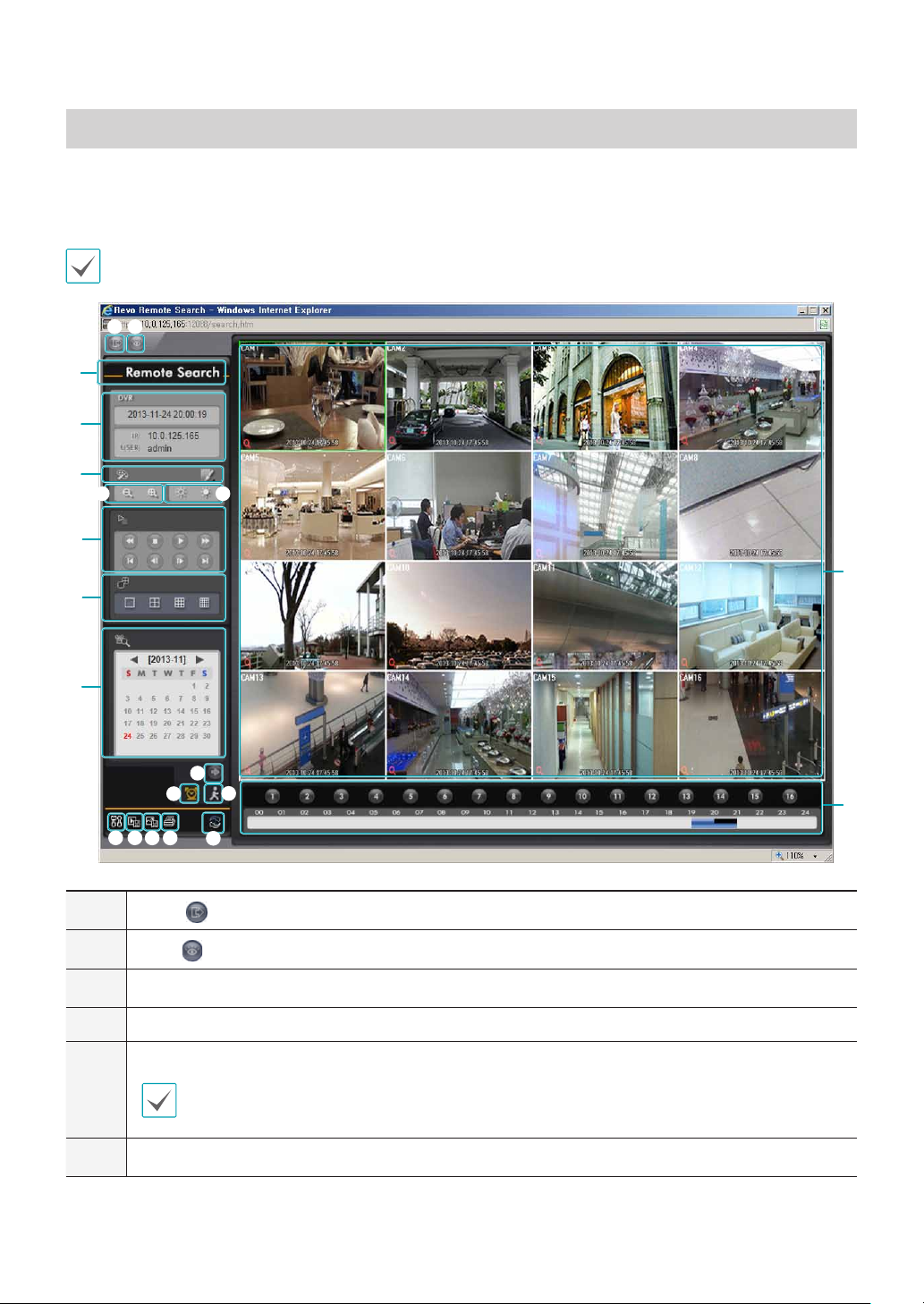The height and width of the screenshot is (1304, 924).
Task: Click the stop button in playback controls
Action: [x=155, y=541]
